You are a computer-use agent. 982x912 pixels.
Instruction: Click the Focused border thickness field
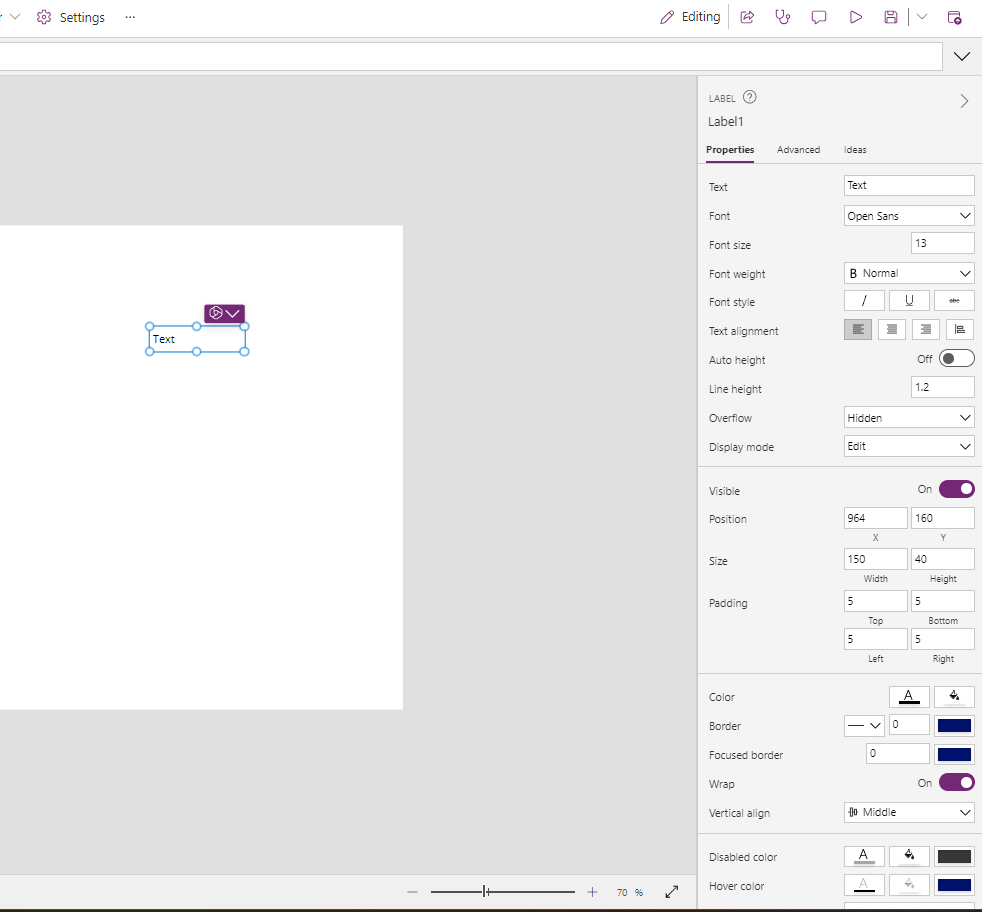[x=897, y=754]
